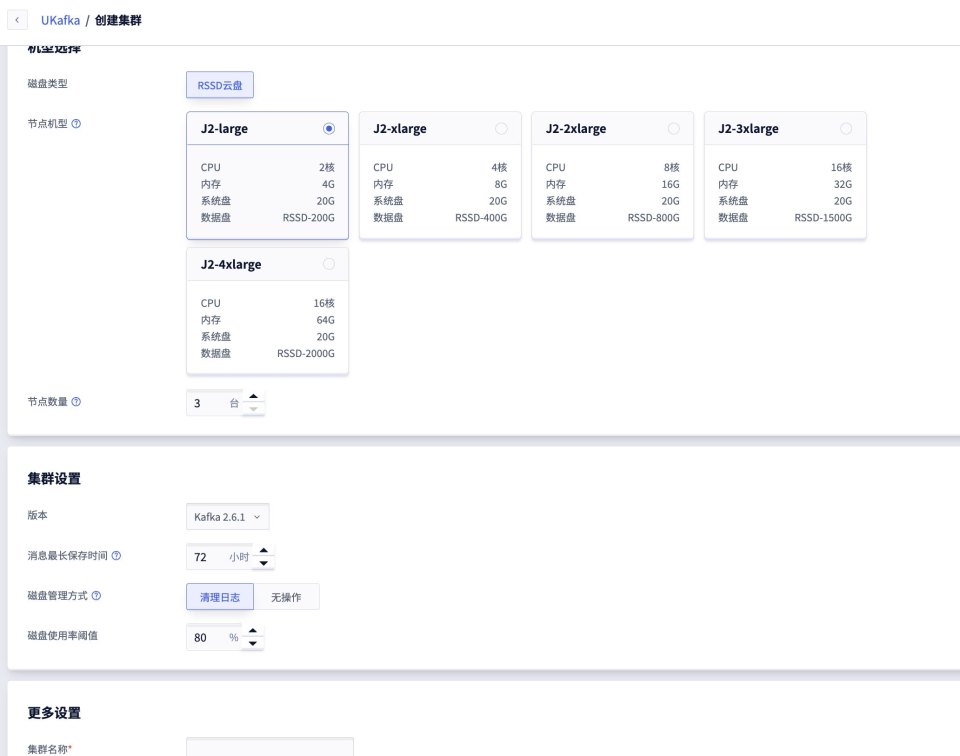This screenshot has height=756, width=960.
Task: Choose 无操作 disk management option
Action: pyautogui.click(x=286, y=597)
